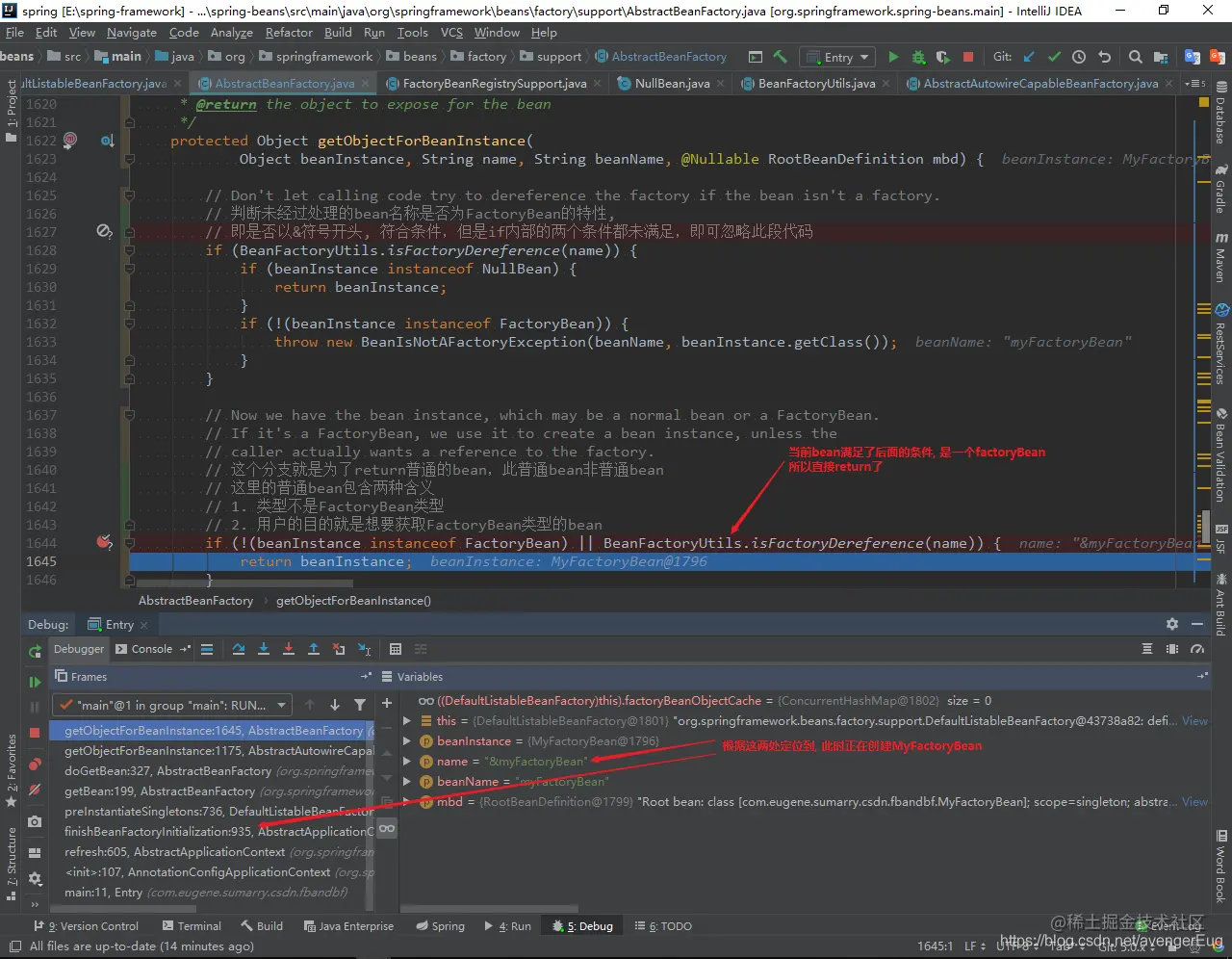Add a new watch with plus icon

(387, 704)
